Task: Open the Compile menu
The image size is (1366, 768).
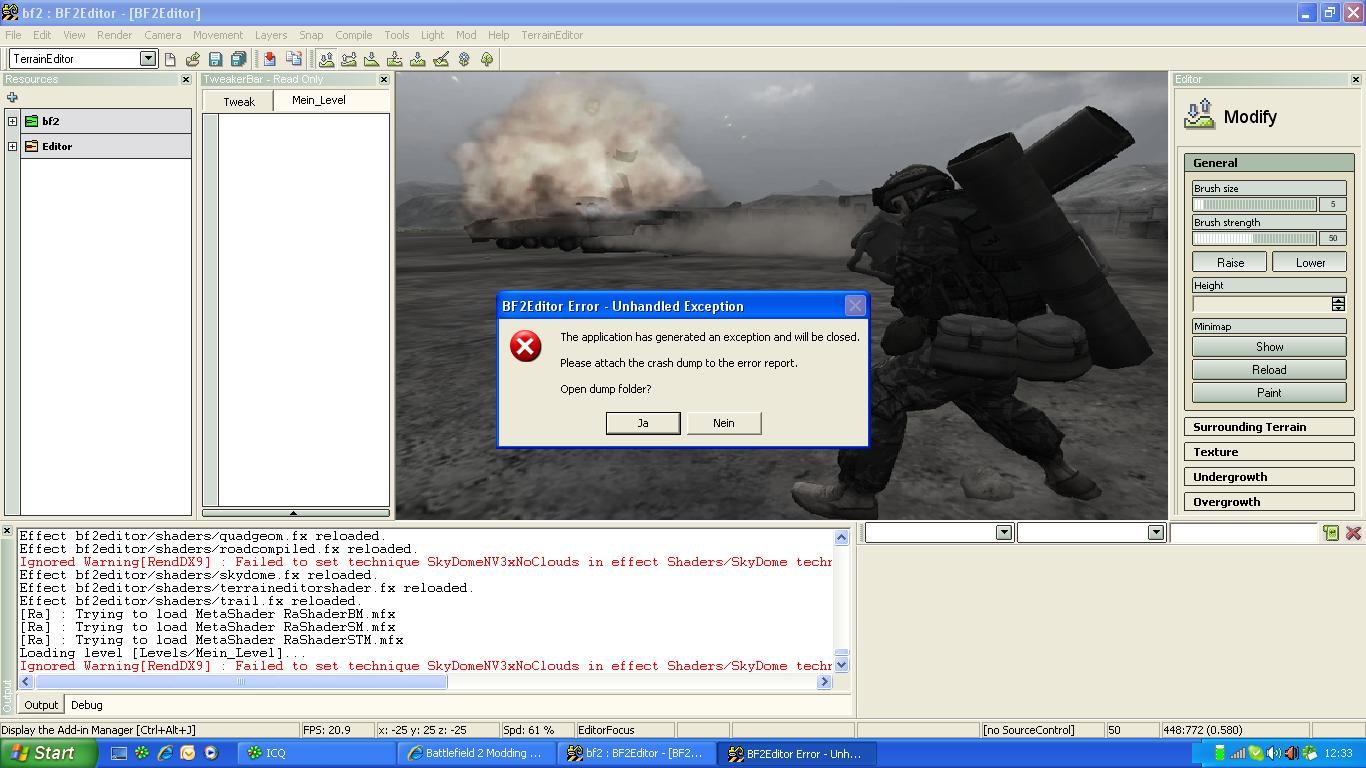Action: 353,35
